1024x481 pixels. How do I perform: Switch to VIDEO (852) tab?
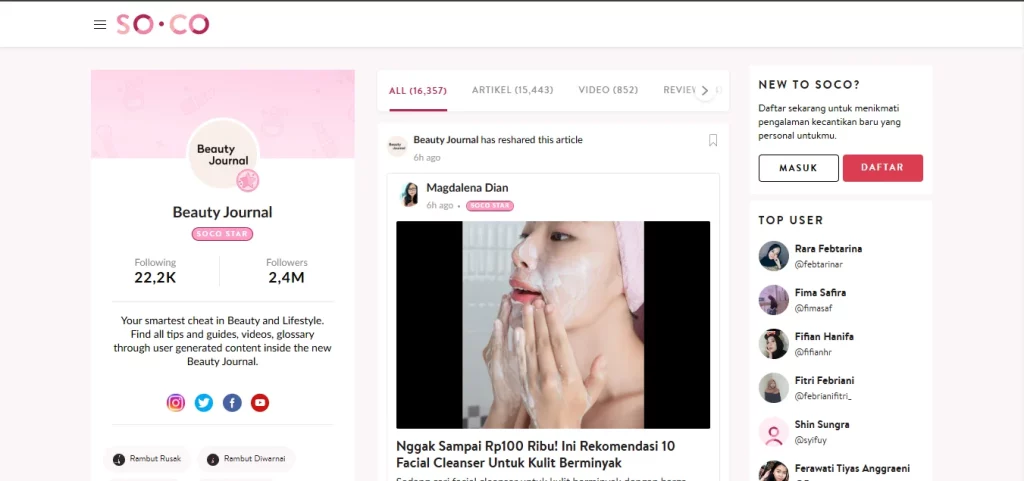click(608, 90)
